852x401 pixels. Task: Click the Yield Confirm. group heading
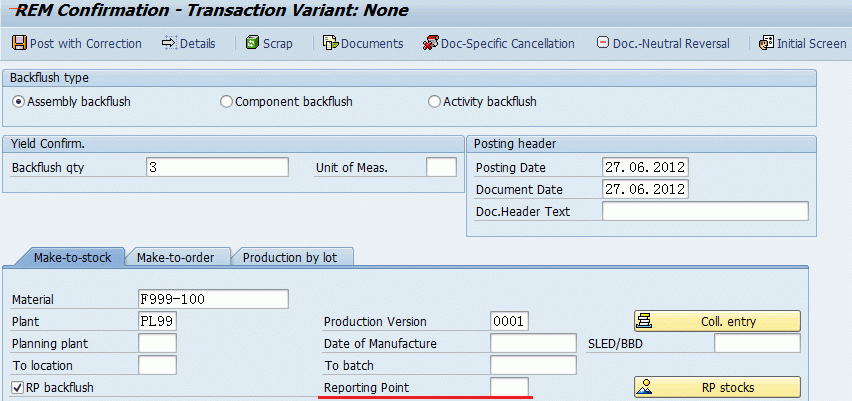pos(48,143)
